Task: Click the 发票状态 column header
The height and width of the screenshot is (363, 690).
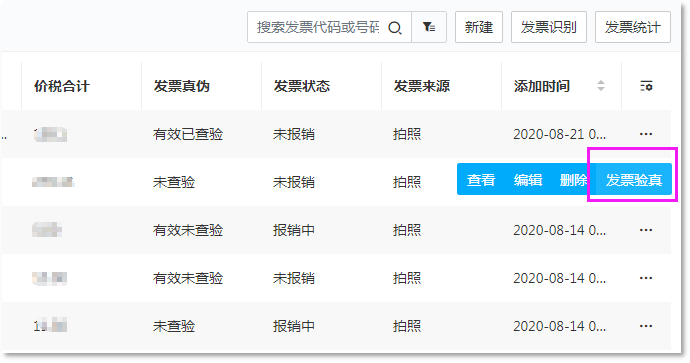Action: click(302, 86)
